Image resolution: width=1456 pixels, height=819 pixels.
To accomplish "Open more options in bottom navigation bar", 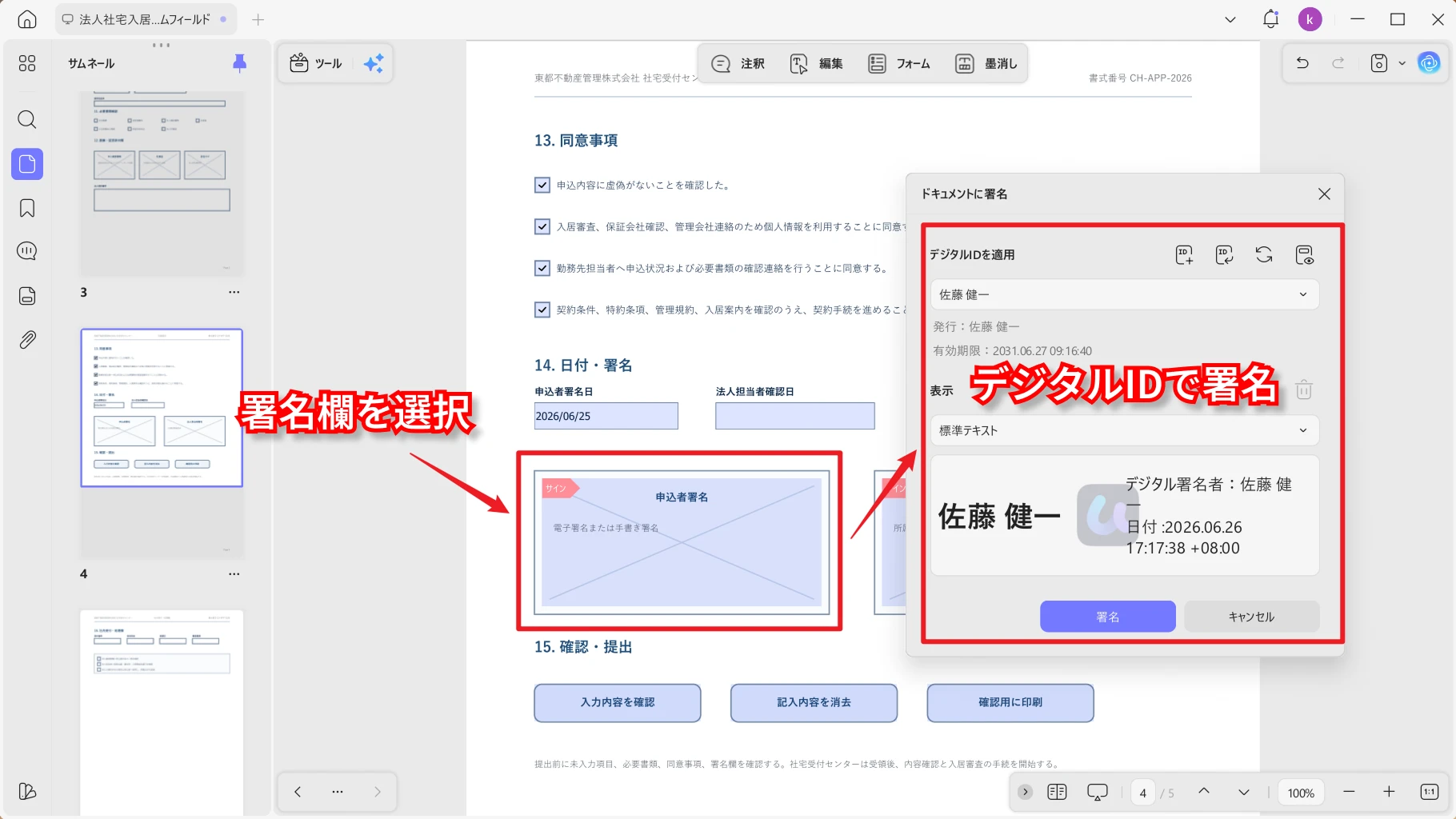I will (338, 792).
